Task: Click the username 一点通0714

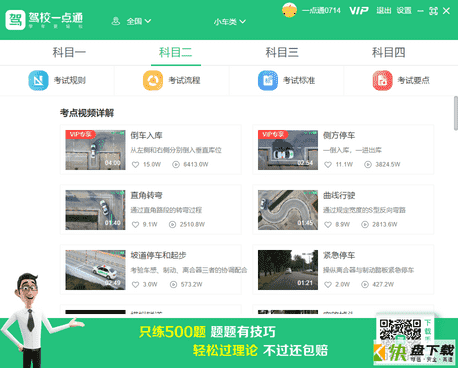Action: click(321, 11)
